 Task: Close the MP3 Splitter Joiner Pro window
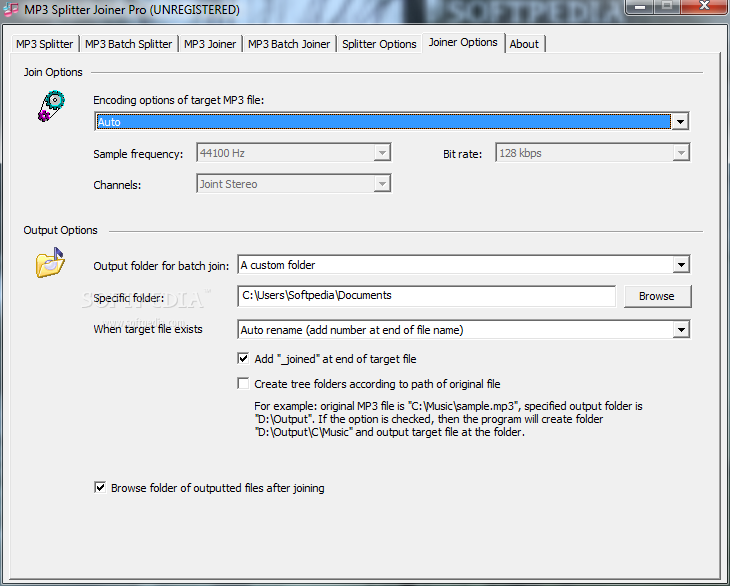tap(703, 7)
